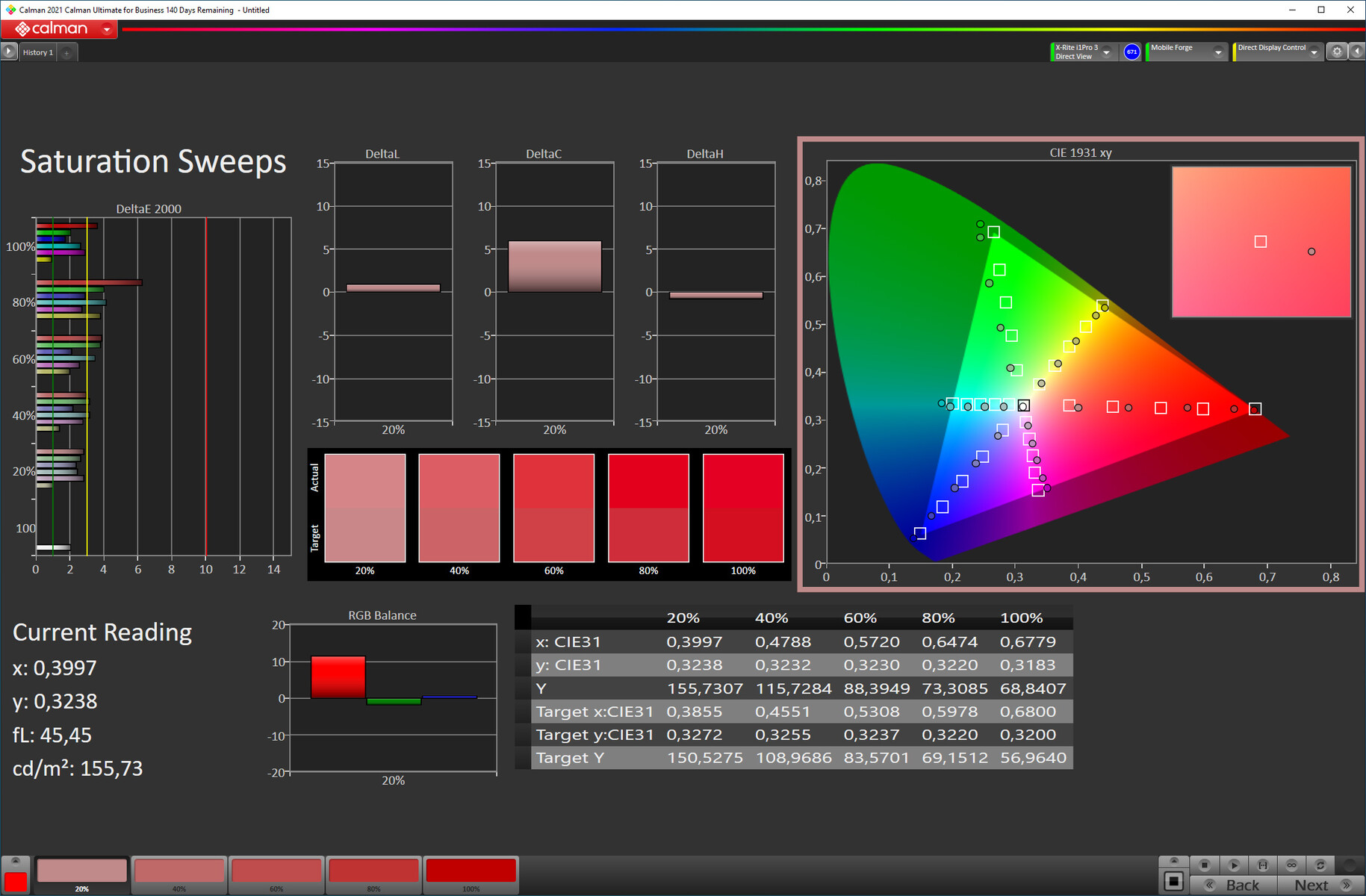Select the 20% red saturation patch in bottom strip
This screenshot has width=1366, height=896.
pos(82,874)
